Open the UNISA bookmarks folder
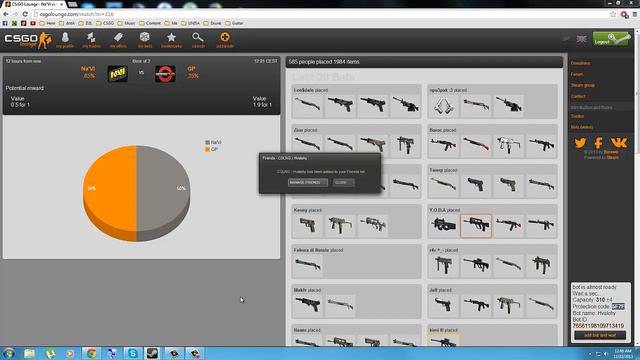 [x=191, y=23]
